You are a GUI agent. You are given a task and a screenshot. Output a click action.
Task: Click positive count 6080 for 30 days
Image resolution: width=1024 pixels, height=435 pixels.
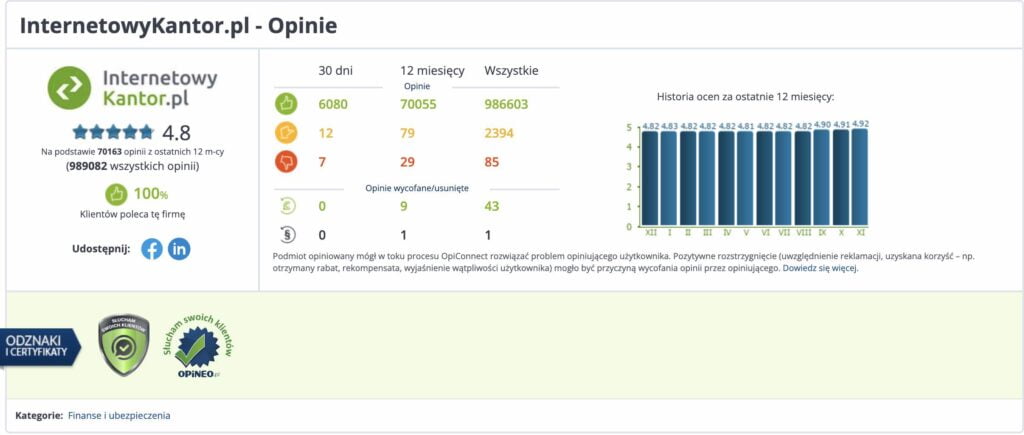pos(333,105)
